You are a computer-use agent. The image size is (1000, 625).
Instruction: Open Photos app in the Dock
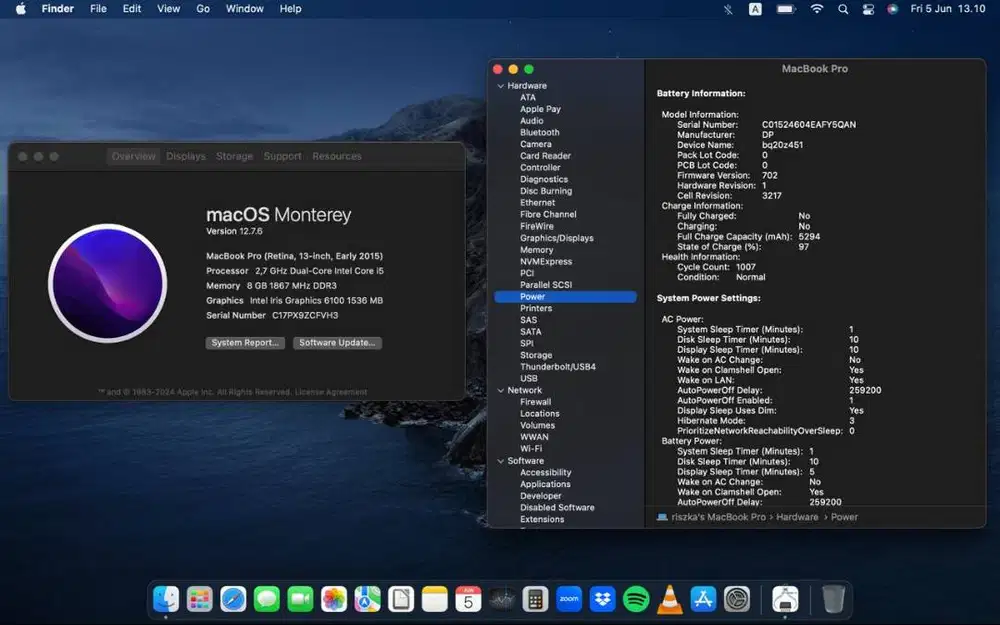pos(334,599)
